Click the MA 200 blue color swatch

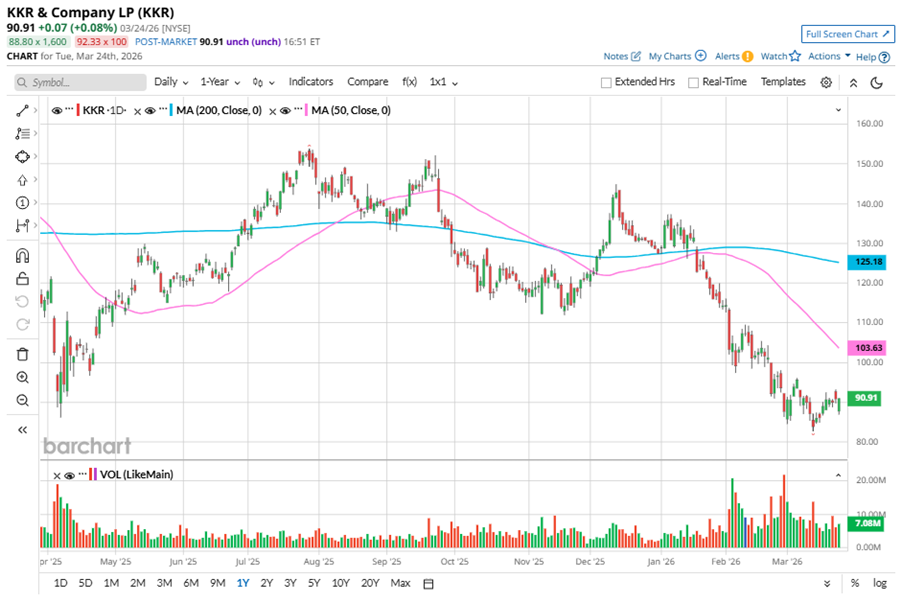click(171, 111)
